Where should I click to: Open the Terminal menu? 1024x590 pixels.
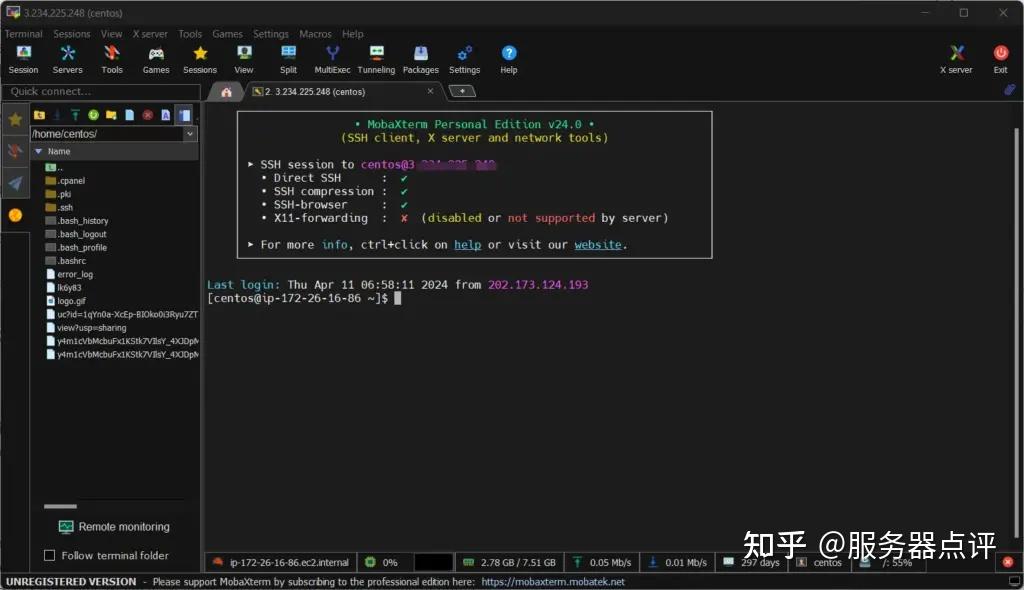[x=24, y=34]
